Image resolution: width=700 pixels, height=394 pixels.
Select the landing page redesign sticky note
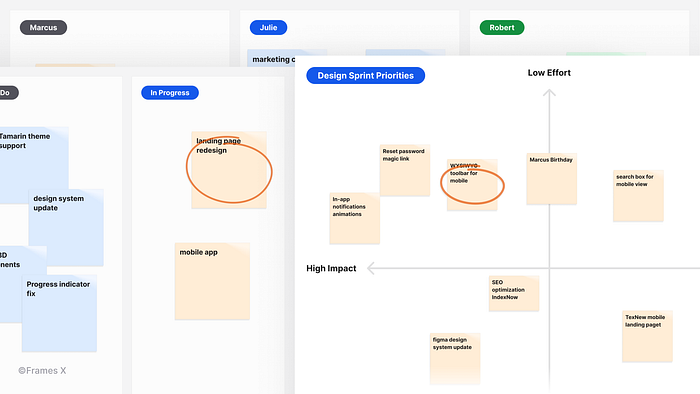(x=229, y=170)
